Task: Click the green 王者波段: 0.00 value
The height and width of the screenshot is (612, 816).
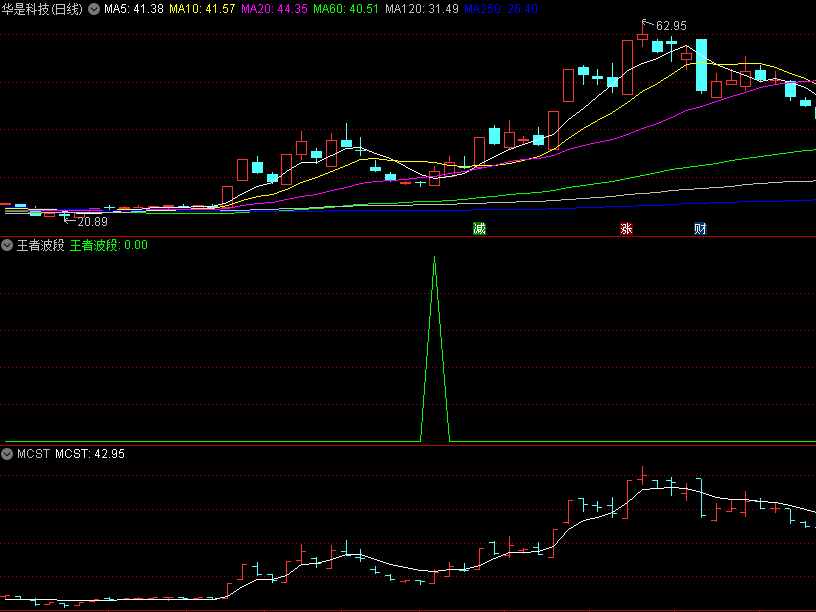Action: coord(109,245)
